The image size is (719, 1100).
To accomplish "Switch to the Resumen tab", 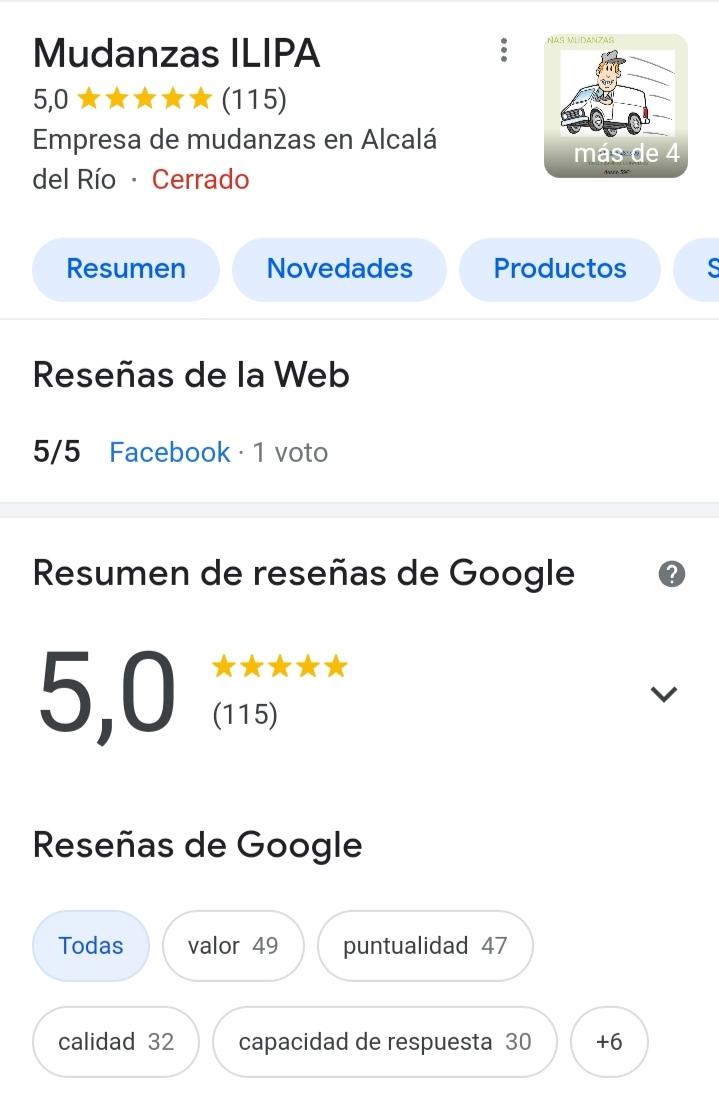I will coord(126,269).
